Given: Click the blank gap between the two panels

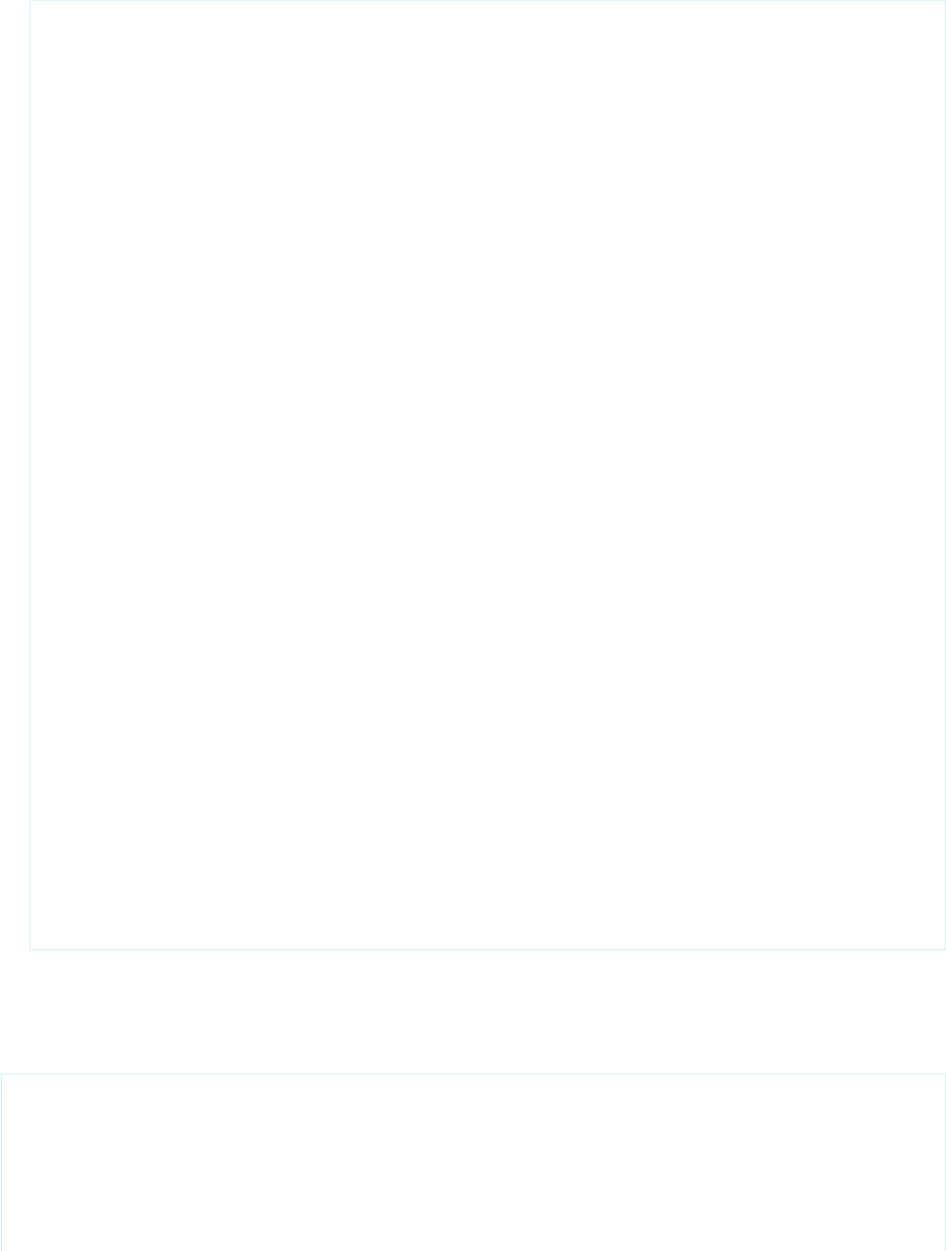Looking at the screenshot, I should (473, 1011).
